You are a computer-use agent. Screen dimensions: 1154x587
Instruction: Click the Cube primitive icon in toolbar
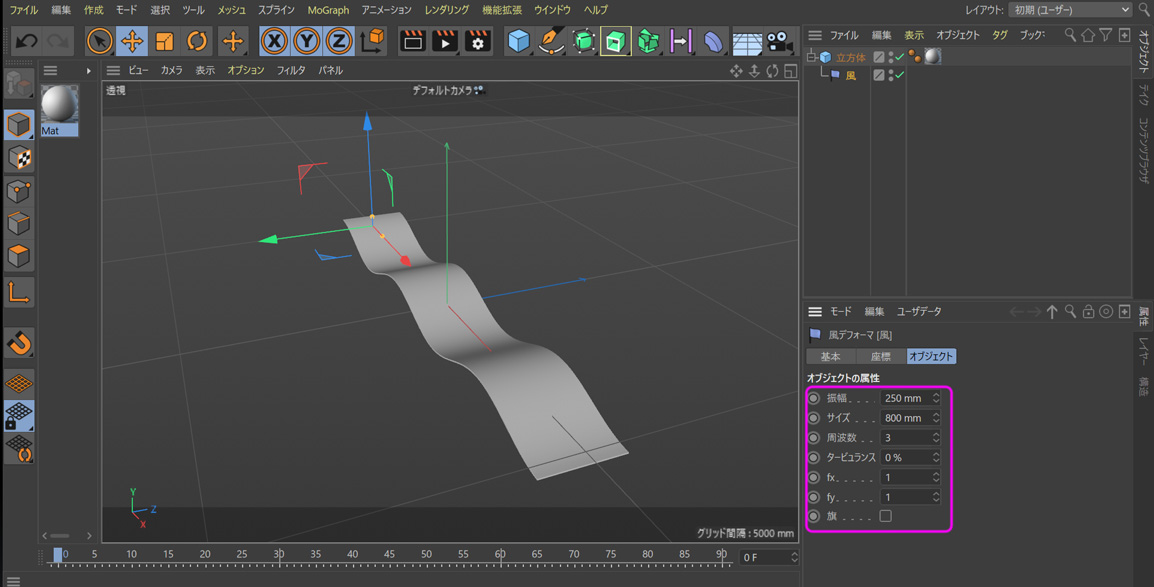tap(518, 41)
